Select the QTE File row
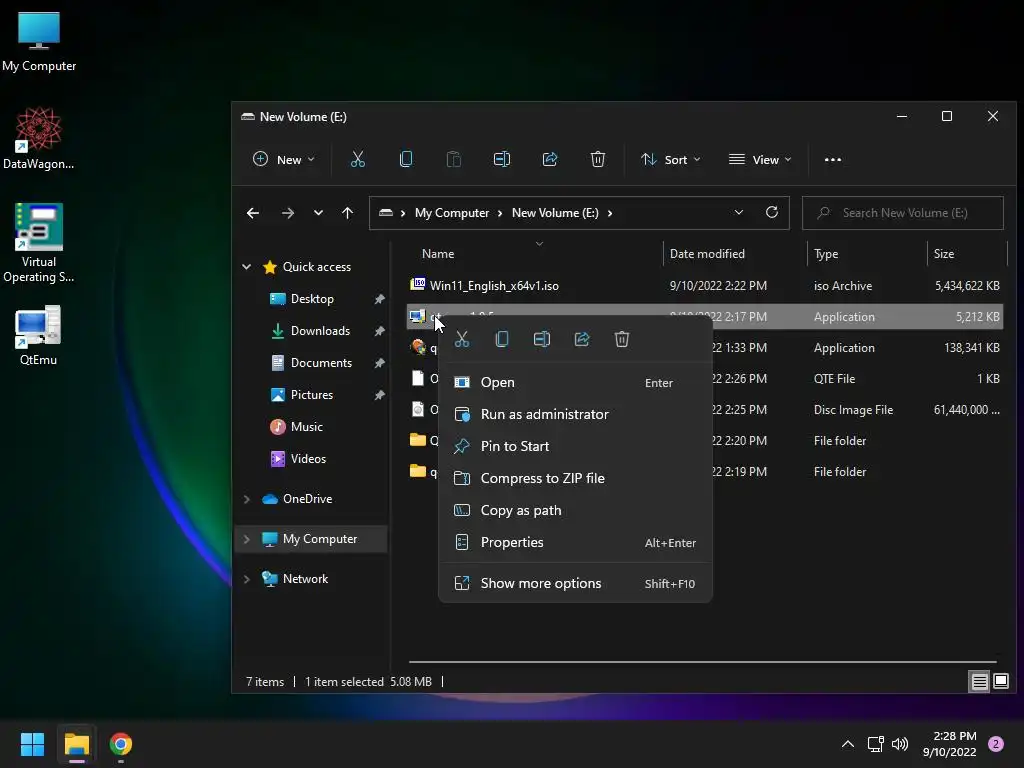The height and width of the screenshot is (768, 1024). (706, 378)
